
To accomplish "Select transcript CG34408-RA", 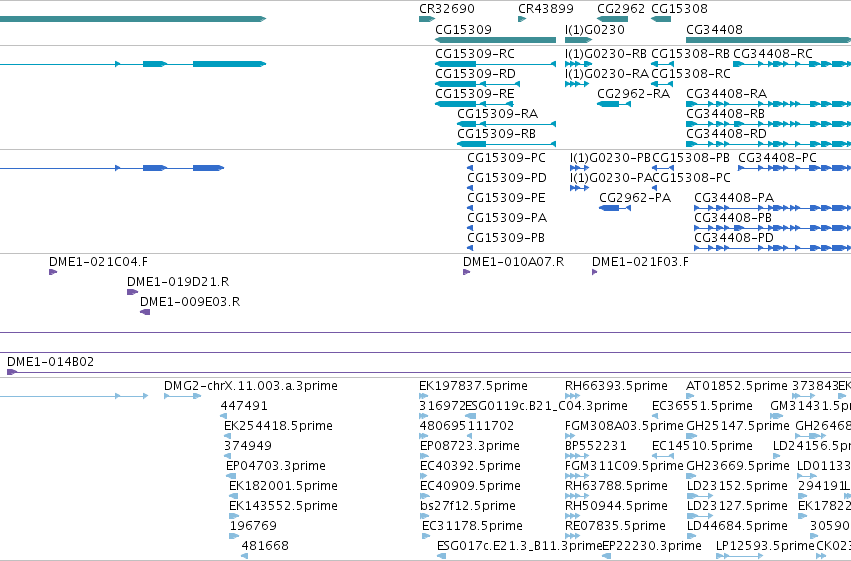I will click(x=769, y=104).
